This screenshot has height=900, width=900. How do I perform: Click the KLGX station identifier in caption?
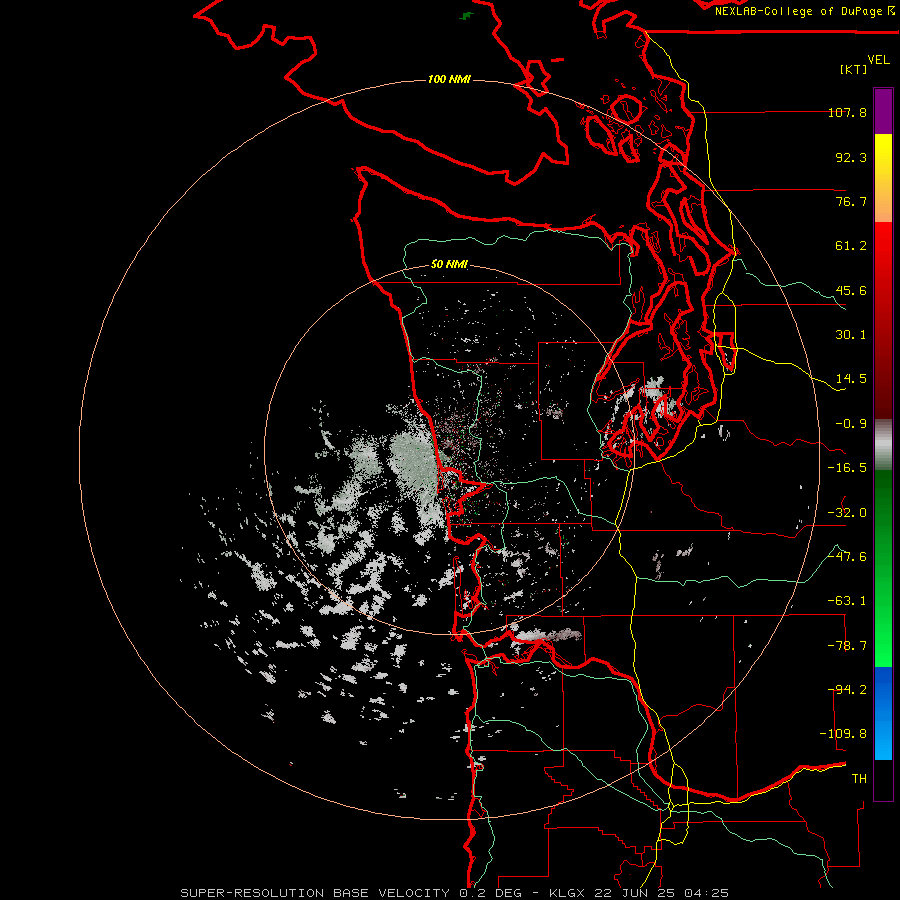[568, 893]
